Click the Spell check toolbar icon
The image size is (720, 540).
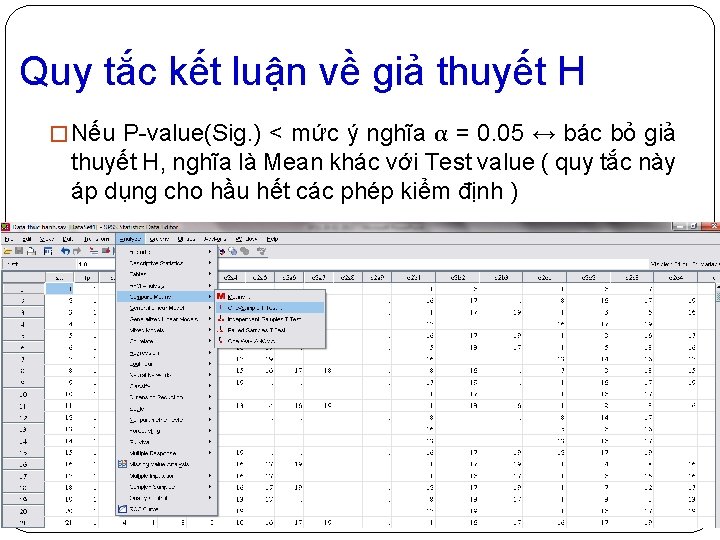(261, 251)
